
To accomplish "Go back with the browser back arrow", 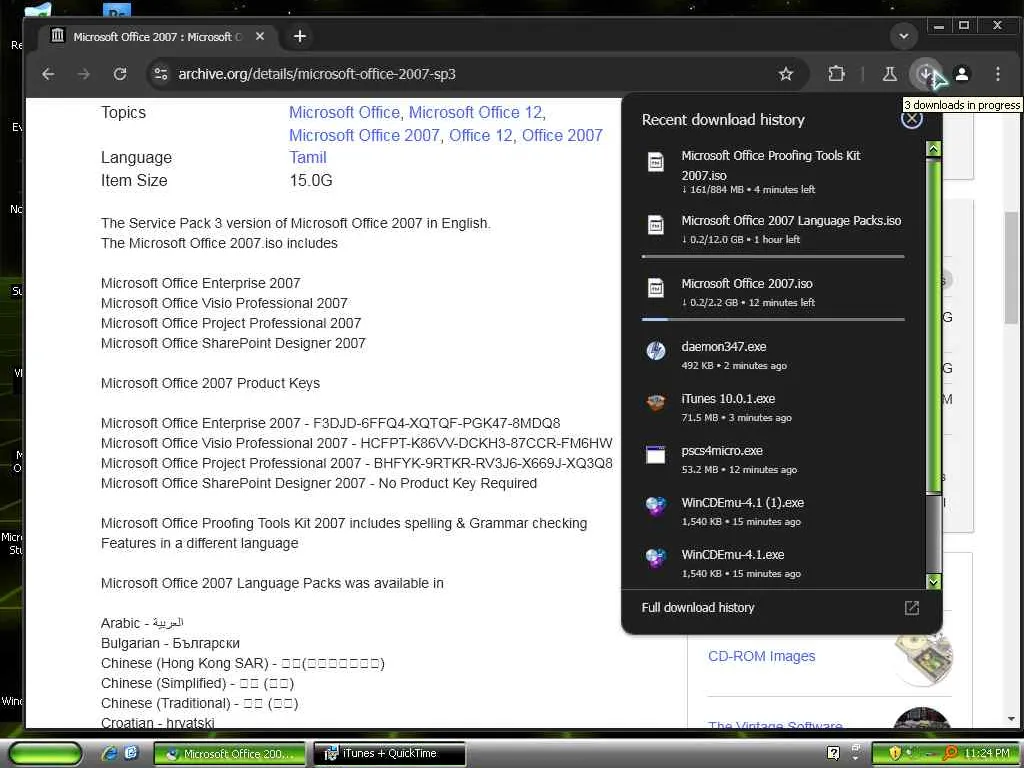I will tap(48, 74).
